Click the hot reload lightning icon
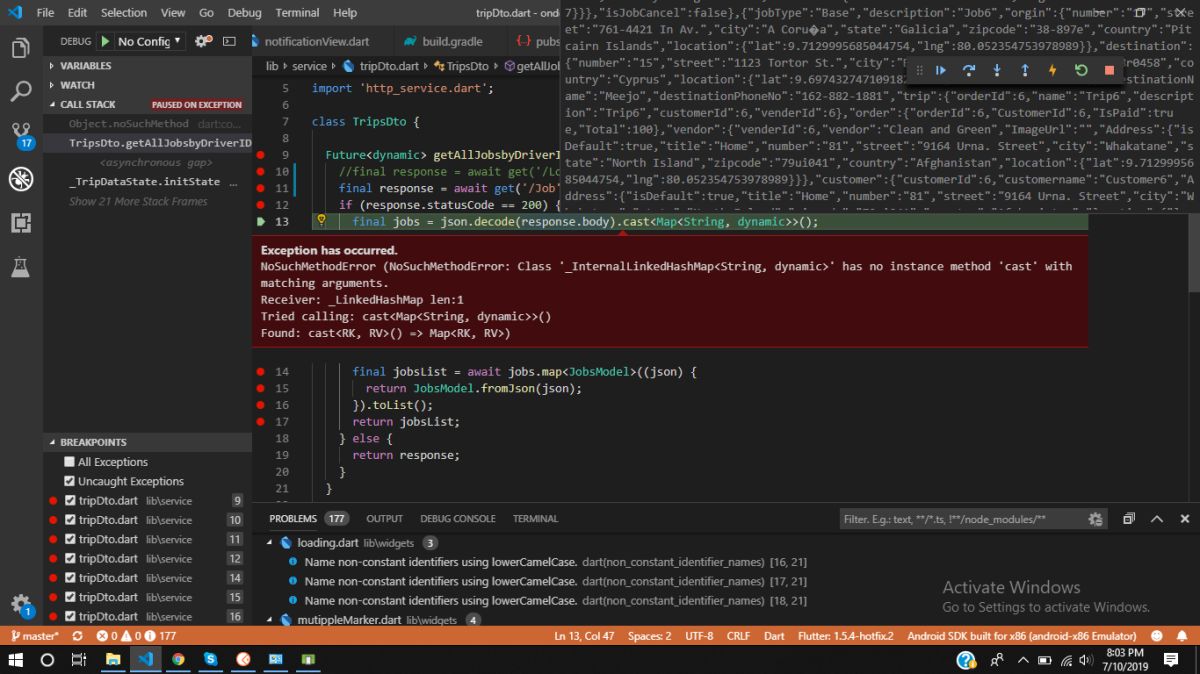The image size is (1200, 674). pos(1053,70)
